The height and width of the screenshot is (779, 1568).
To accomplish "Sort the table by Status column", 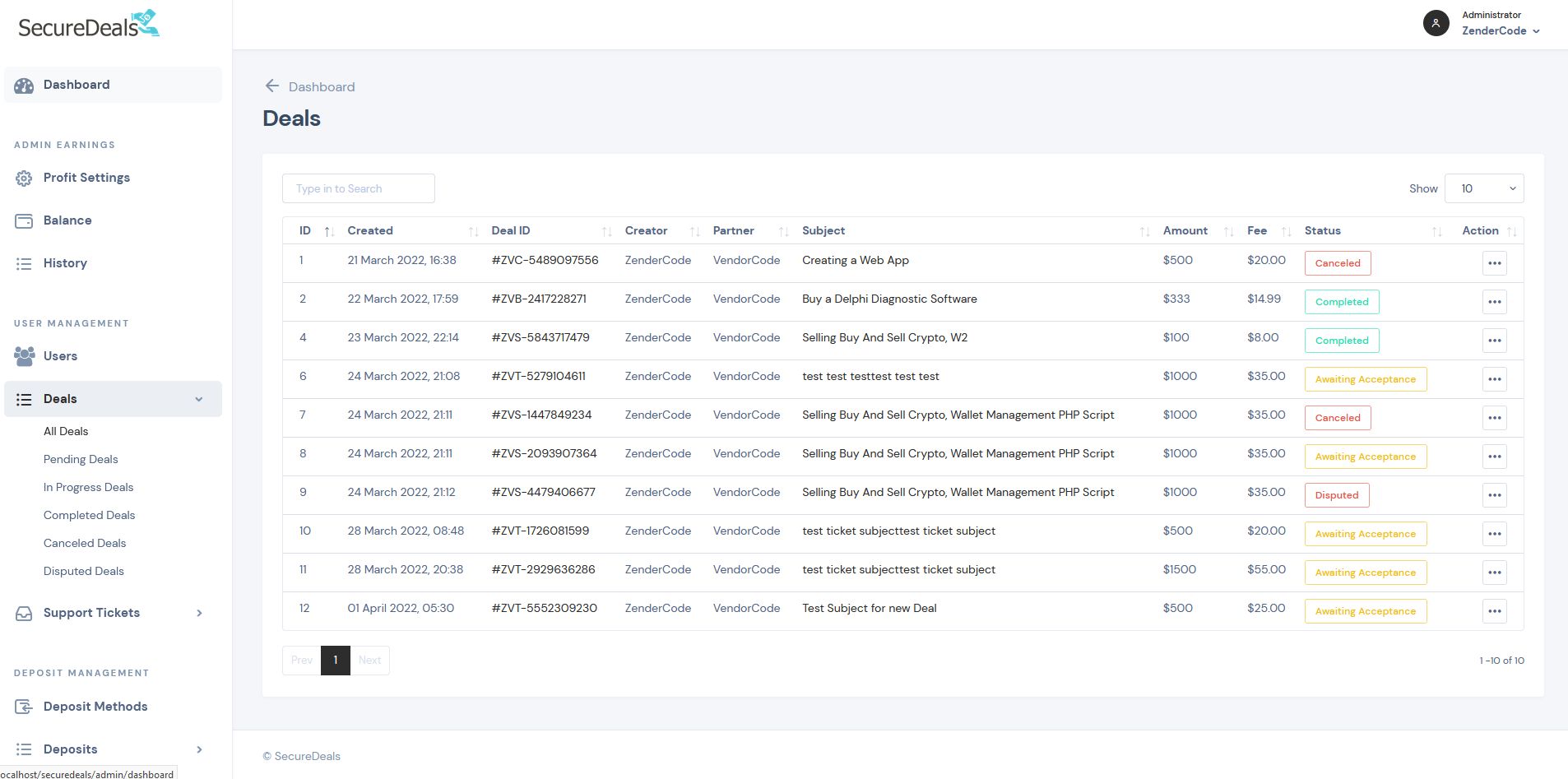I will tap(1322, 231).
